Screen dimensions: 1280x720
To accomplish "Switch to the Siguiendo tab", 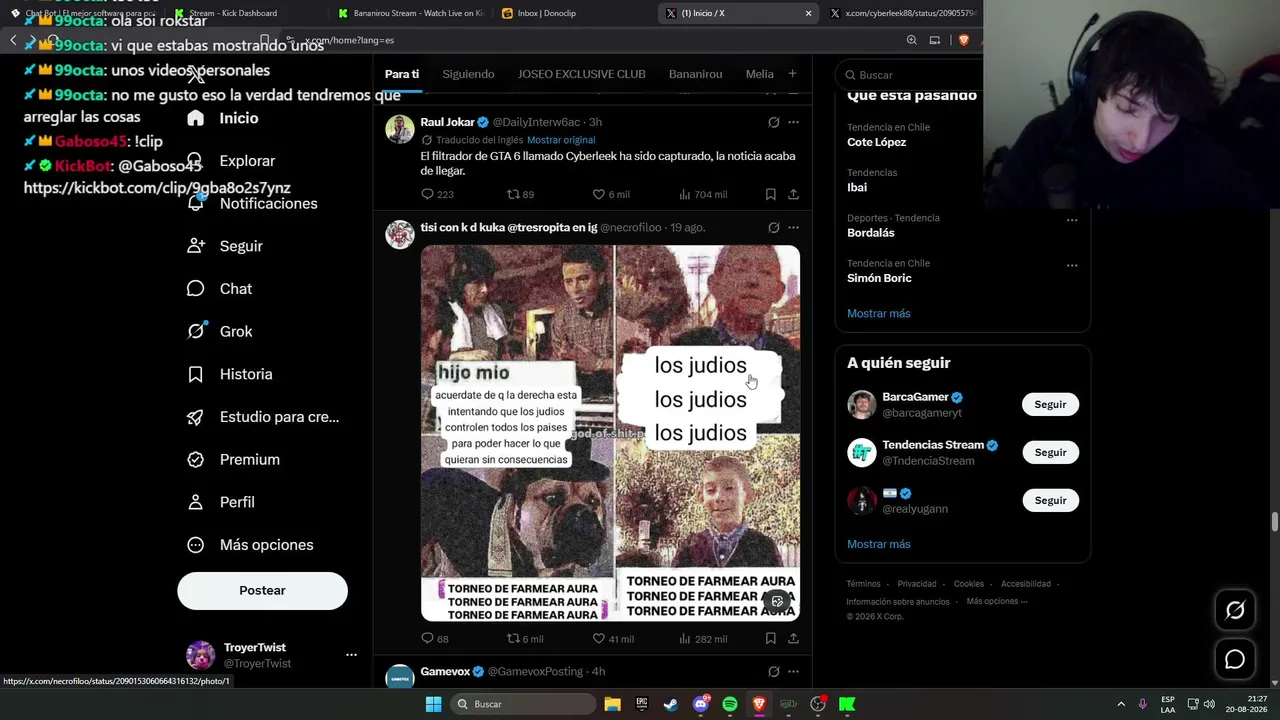I will pyautogui.click(x=468, y=74).
